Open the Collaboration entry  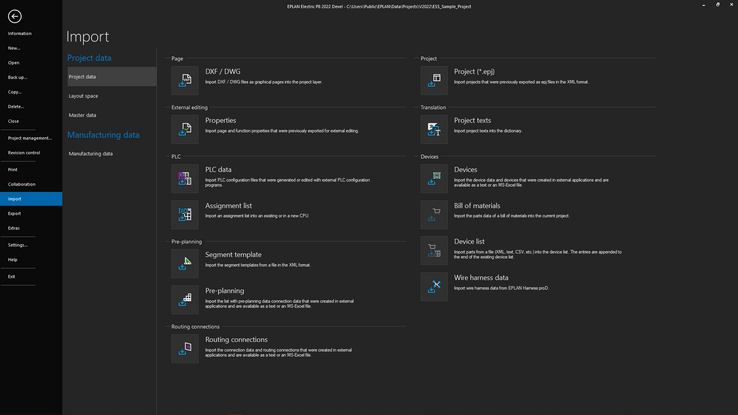tap(31, 184)
